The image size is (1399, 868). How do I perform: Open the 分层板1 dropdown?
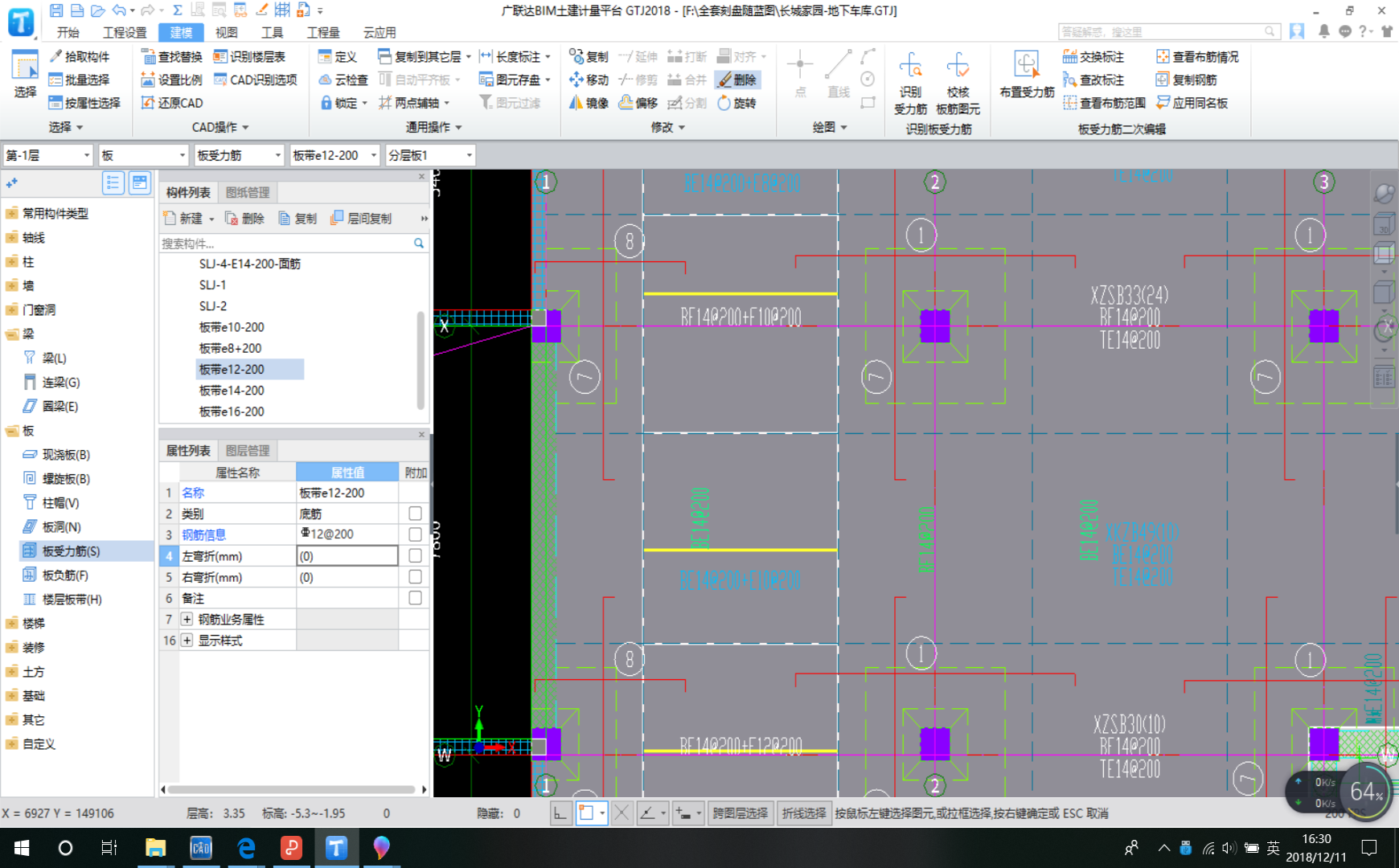click(431, 155)
